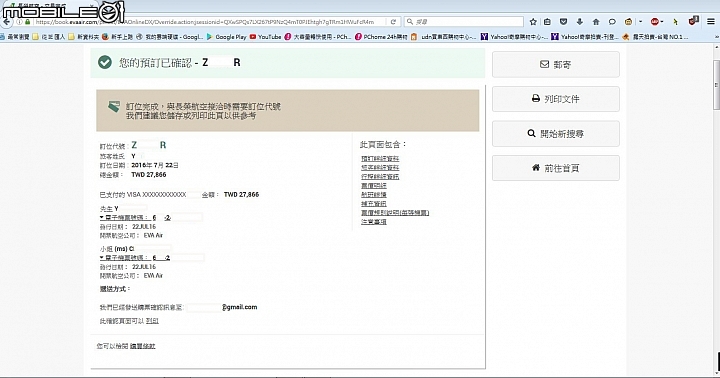Open the fourth link under 此頁面包含

[x=374, y=186]
